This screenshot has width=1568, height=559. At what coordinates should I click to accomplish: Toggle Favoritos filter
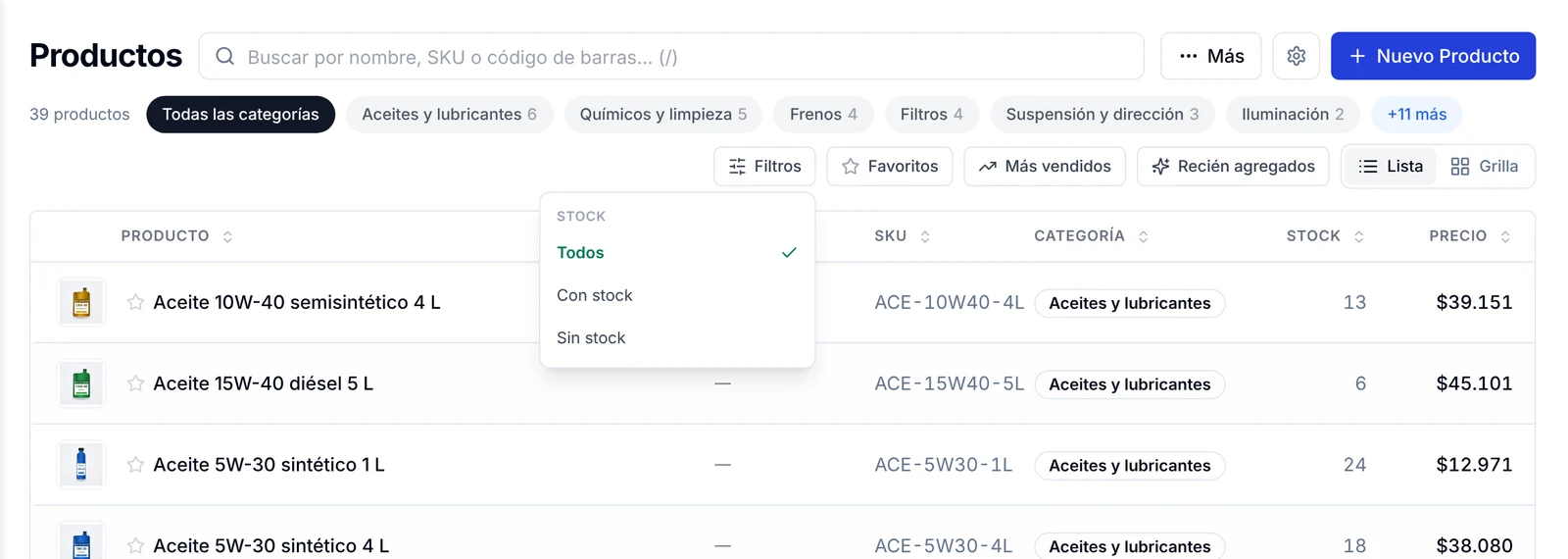pos(890,167)
